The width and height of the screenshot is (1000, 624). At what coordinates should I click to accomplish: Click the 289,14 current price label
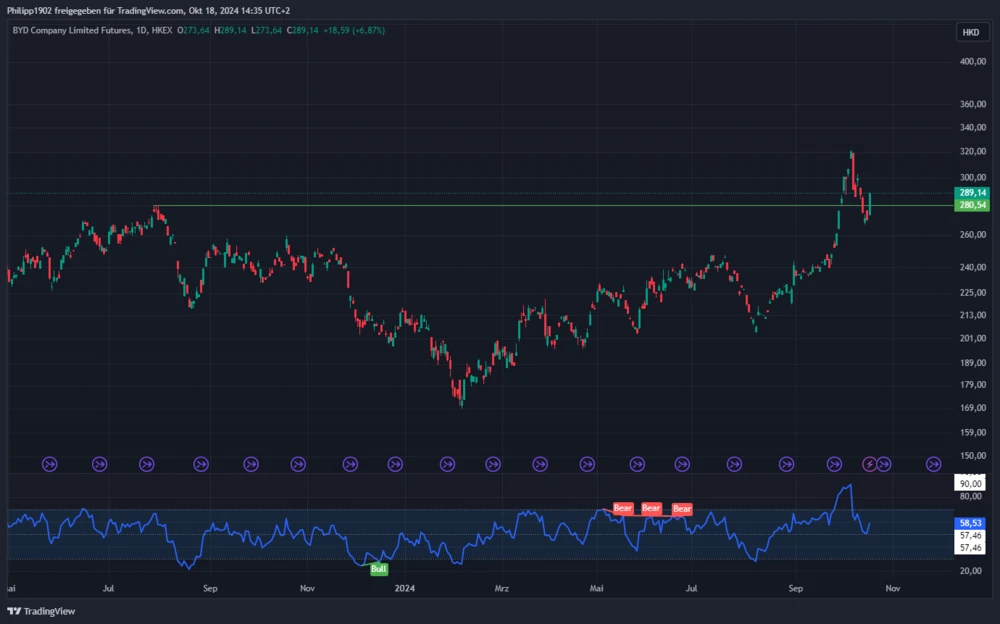(973, 192)
